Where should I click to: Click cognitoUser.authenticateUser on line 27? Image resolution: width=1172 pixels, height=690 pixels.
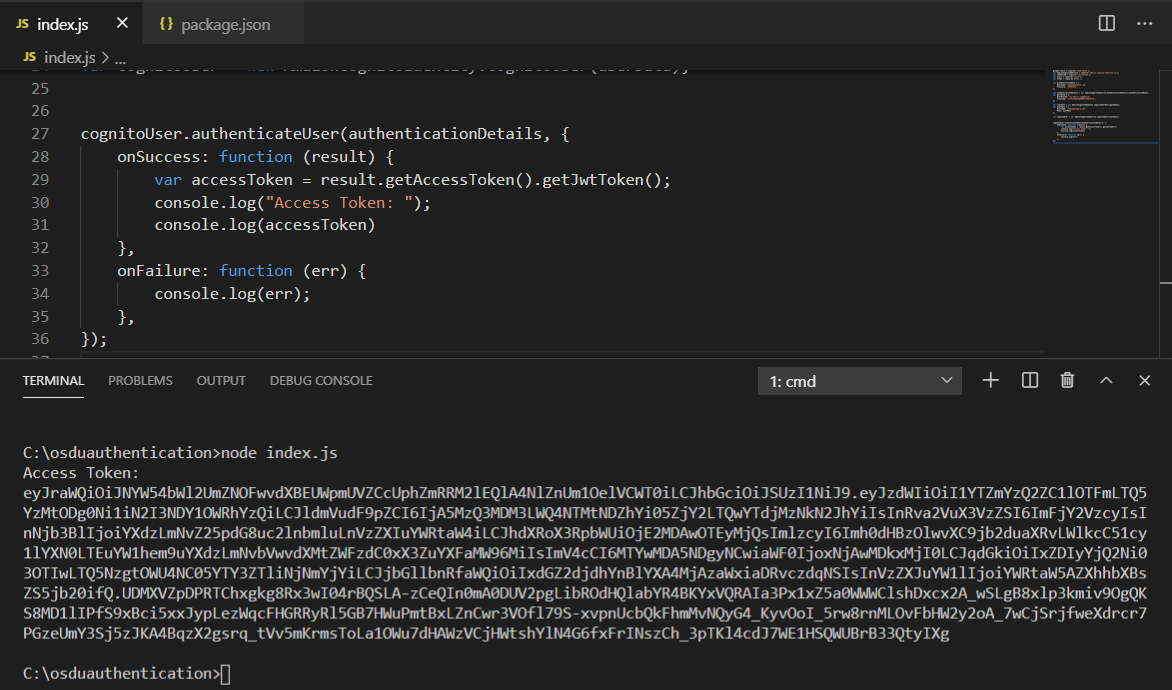210,134
